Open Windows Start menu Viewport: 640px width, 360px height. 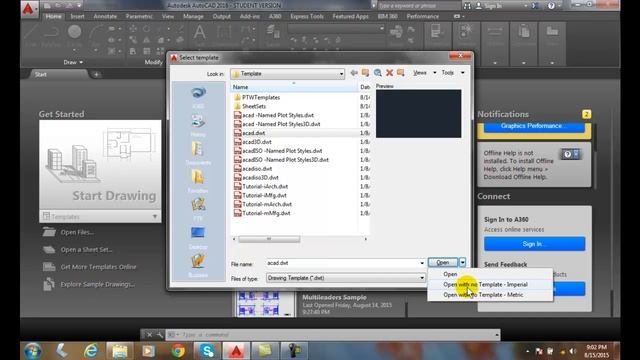(x=33, y=351)
